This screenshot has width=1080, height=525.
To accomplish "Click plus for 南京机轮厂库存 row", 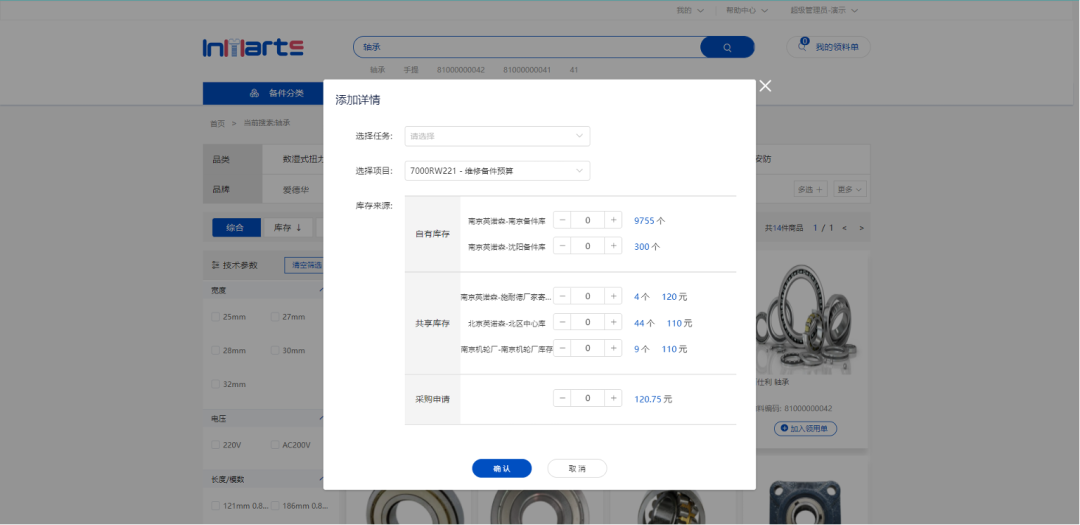I will pyautogui.click(x=613, y=348).
